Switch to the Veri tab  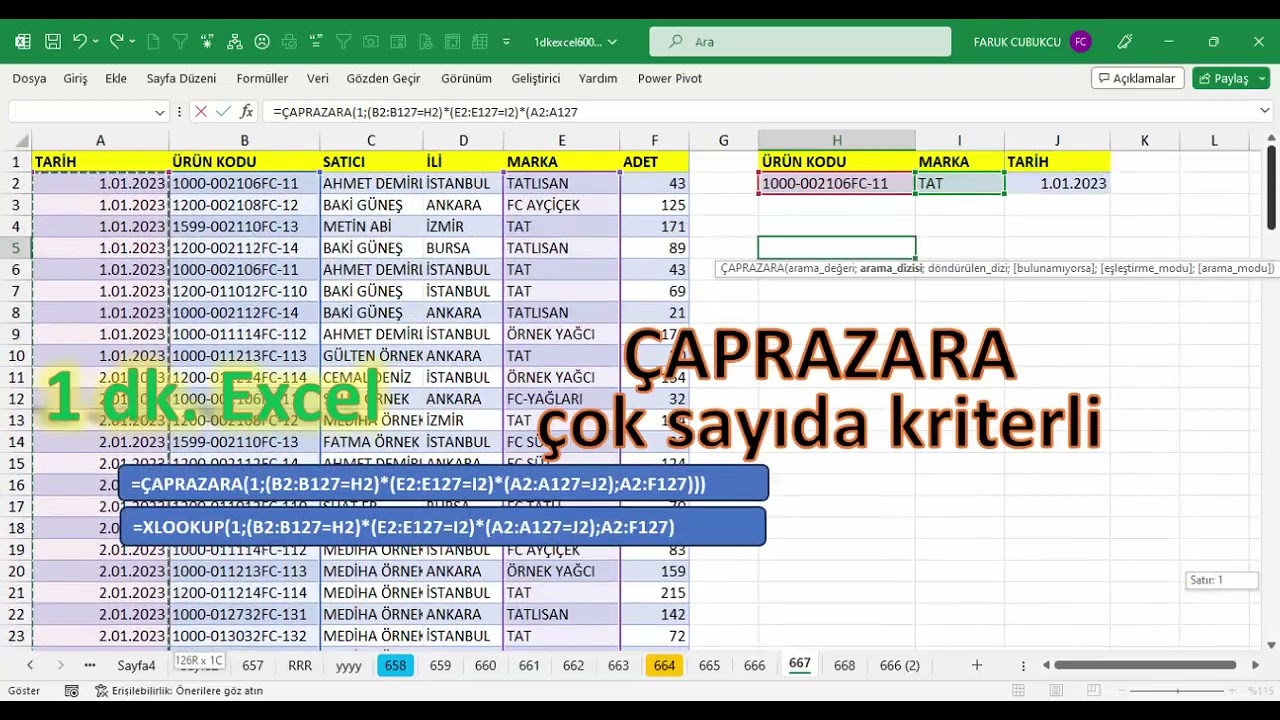tap(318, 78)
